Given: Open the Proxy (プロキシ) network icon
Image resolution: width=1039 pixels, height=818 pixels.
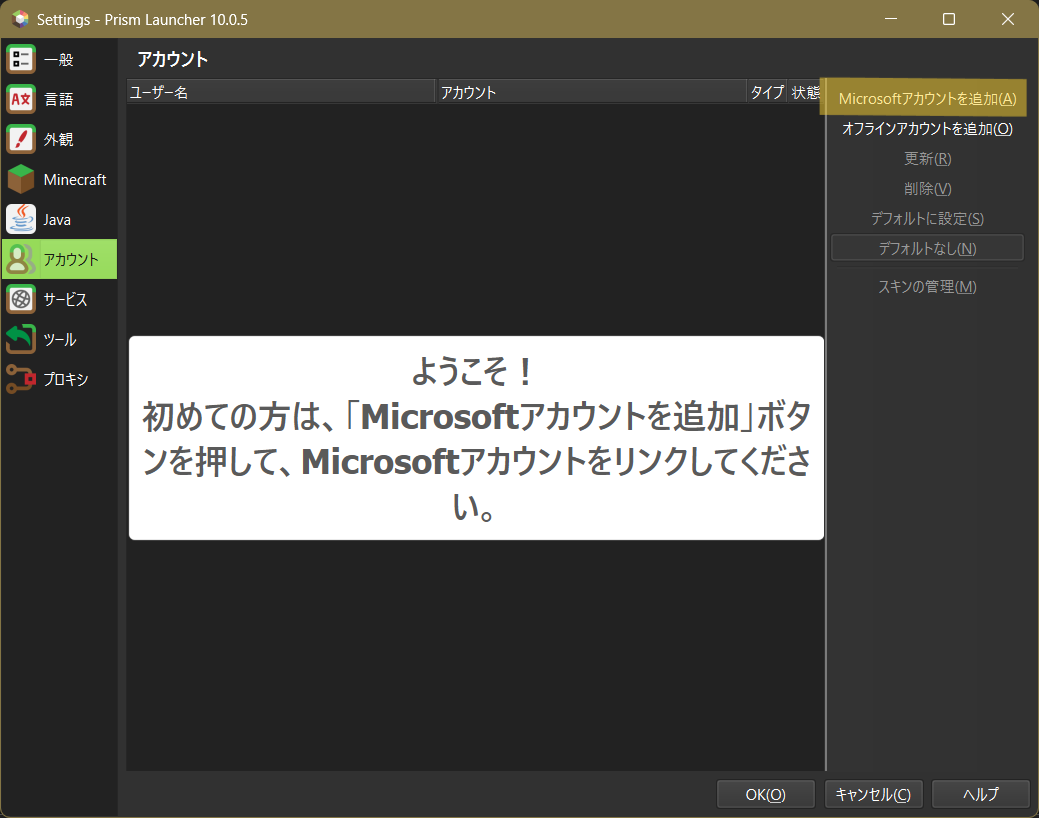Looking at the screenshot, I should pos(21,380).
